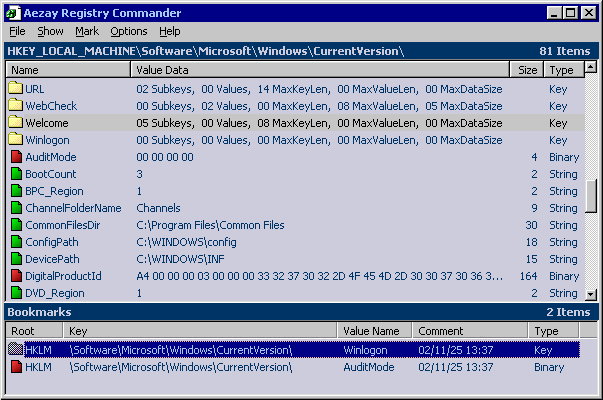Screen dimensions: 603x400
Task: Click the green BPC_Region string icon
Action: [16, 190]
